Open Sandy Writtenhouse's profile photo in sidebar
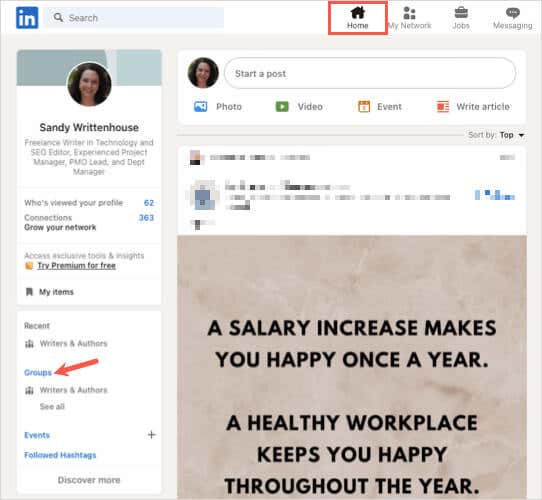The image size is (542, 500). coord(89,84)
